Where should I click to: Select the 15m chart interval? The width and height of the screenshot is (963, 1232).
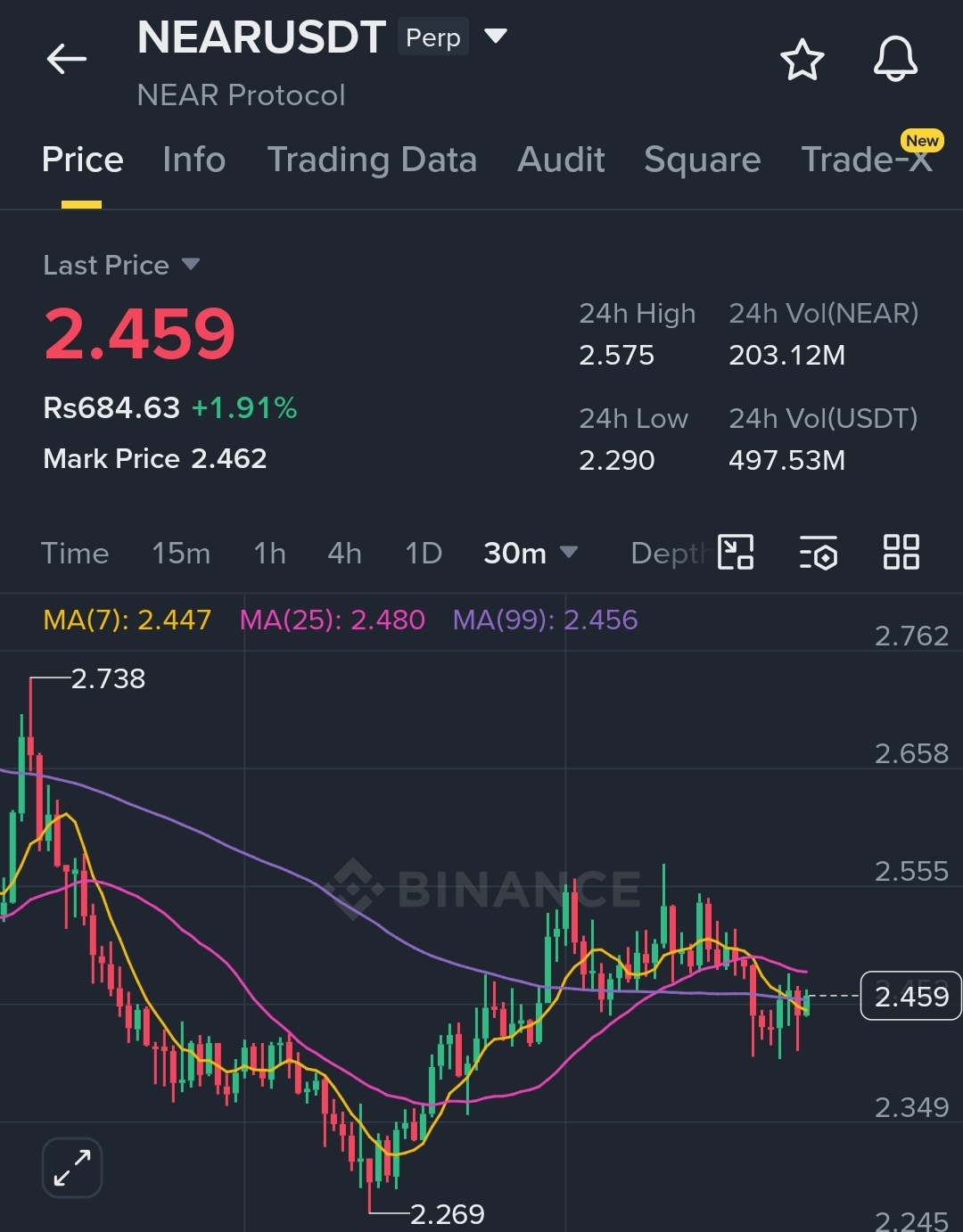[x=181, y=554]
